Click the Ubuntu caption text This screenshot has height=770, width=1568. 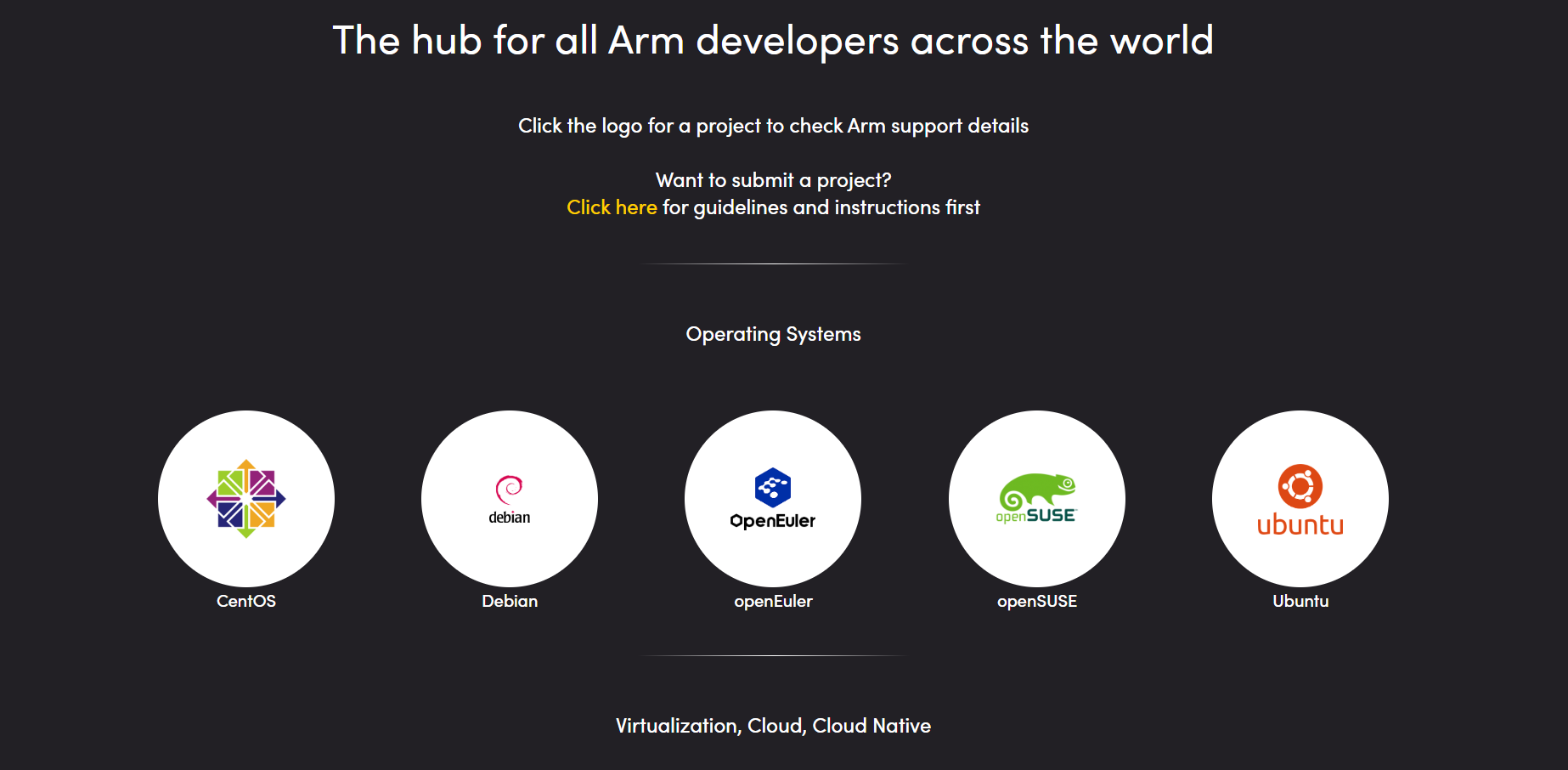point(1300,601)
